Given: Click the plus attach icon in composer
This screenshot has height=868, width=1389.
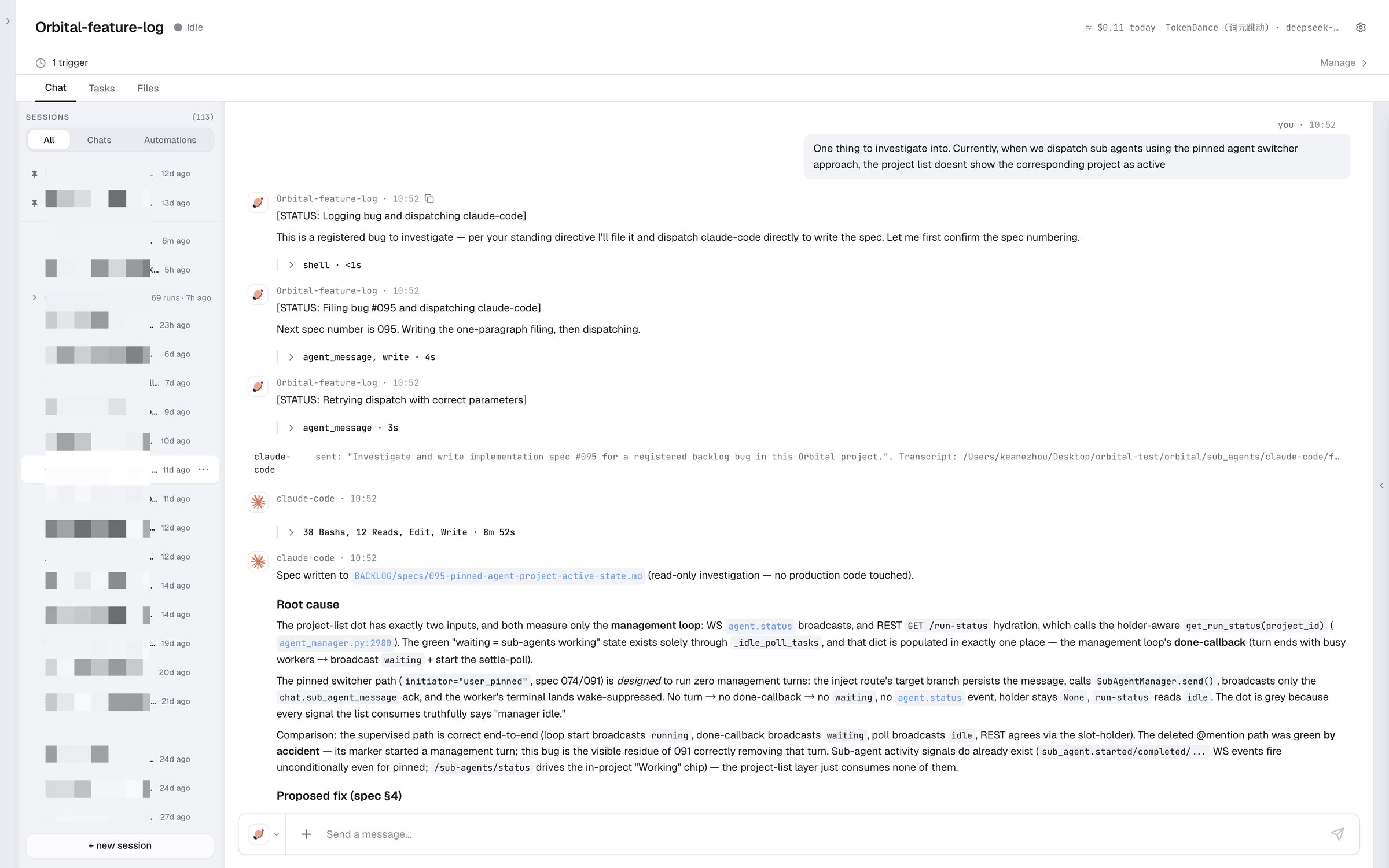Looking at the screenshot, I should click(x=306, y=834).
